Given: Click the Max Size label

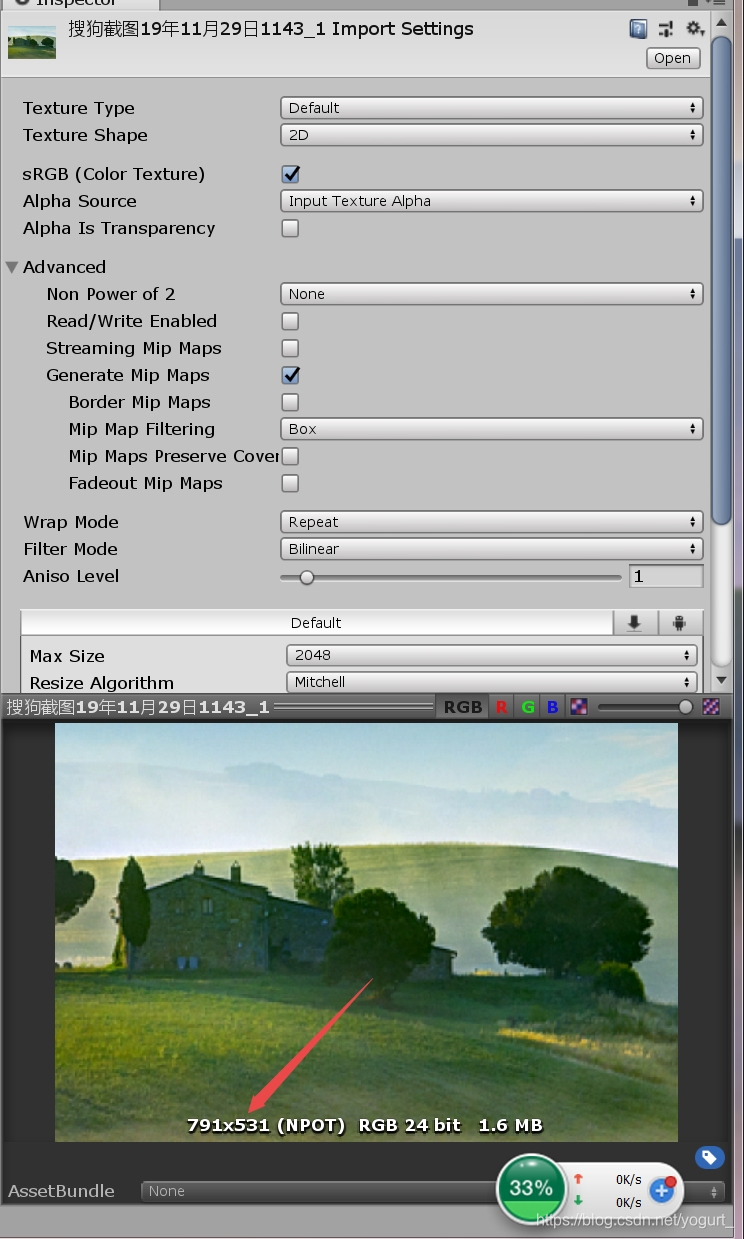Looking at the screenshot, I should [x=67, y=656].
